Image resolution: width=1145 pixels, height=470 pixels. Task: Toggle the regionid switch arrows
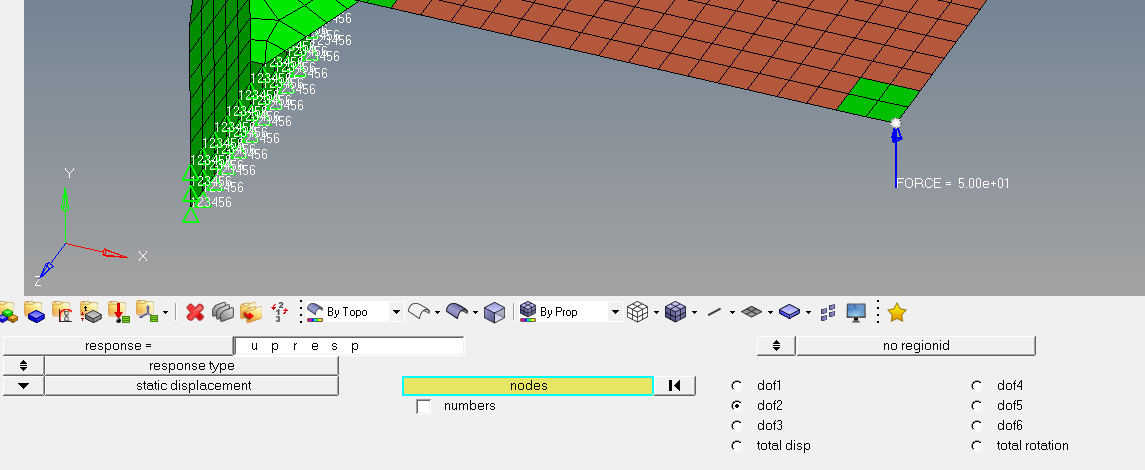point(776,345)
